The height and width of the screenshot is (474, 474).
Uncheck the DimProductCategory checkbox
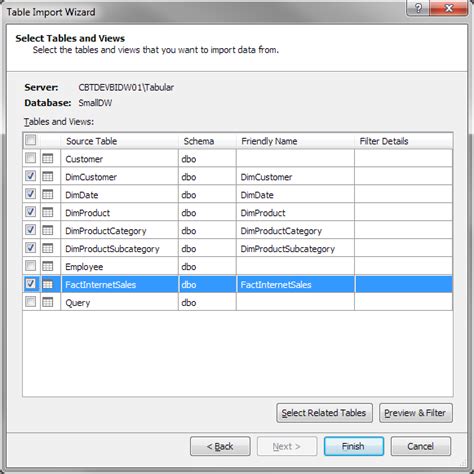tap(31, 230)
